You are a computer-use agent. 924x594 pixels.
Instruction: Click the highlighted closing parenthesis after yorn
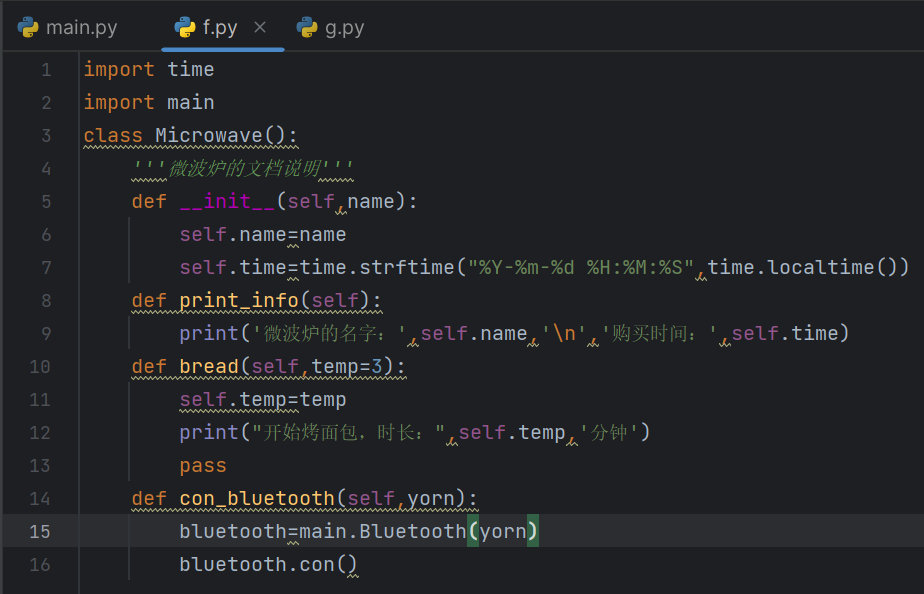click(533, 531)
